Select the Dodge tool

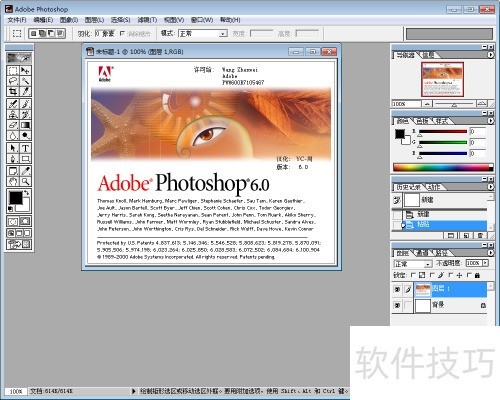coord(25,135)
